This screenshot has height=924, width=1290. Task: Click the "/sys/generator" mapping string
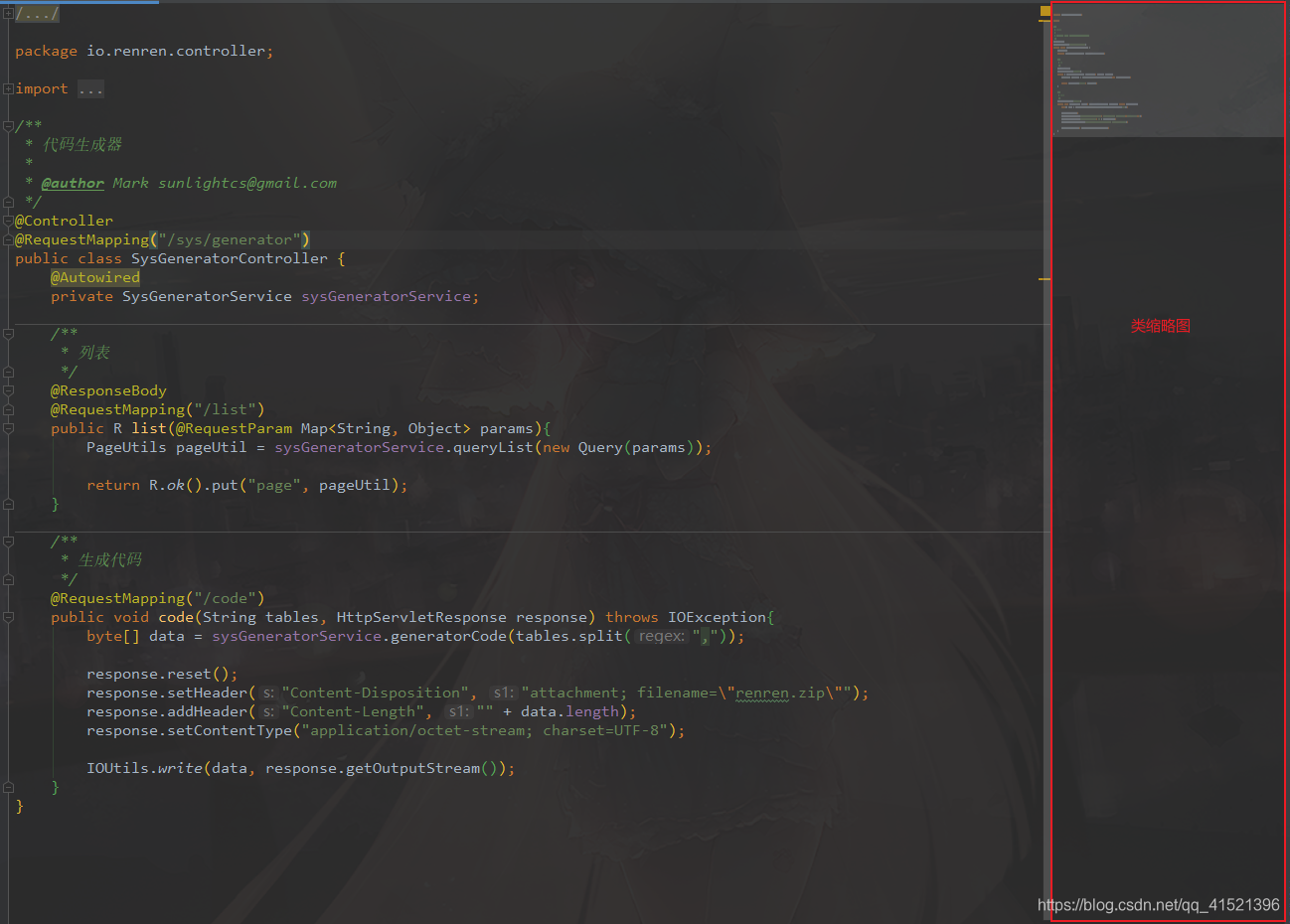point(230,239)
